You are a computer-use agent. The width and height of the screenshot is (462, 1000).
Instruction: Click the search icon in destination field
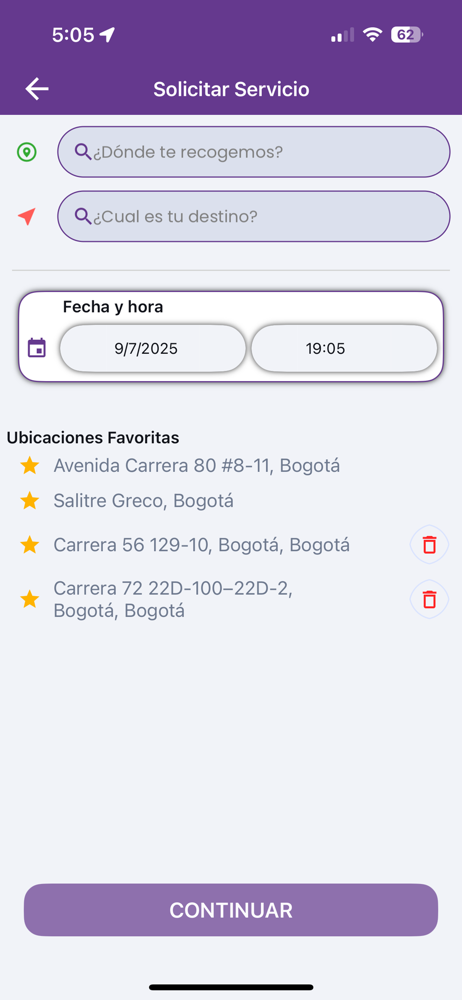(83, 216)
